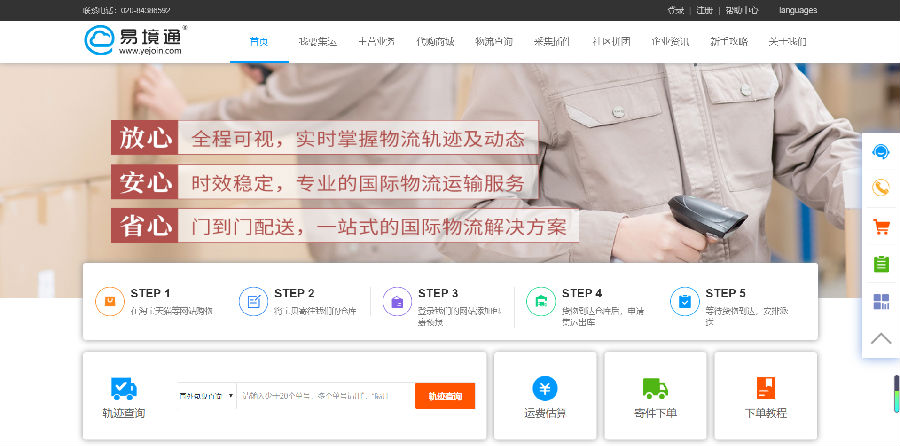Image resolution: width=900 pixels, height=446 pixels.
Task: Click the orange phone contact icon
Action: [x=881, y=188]
